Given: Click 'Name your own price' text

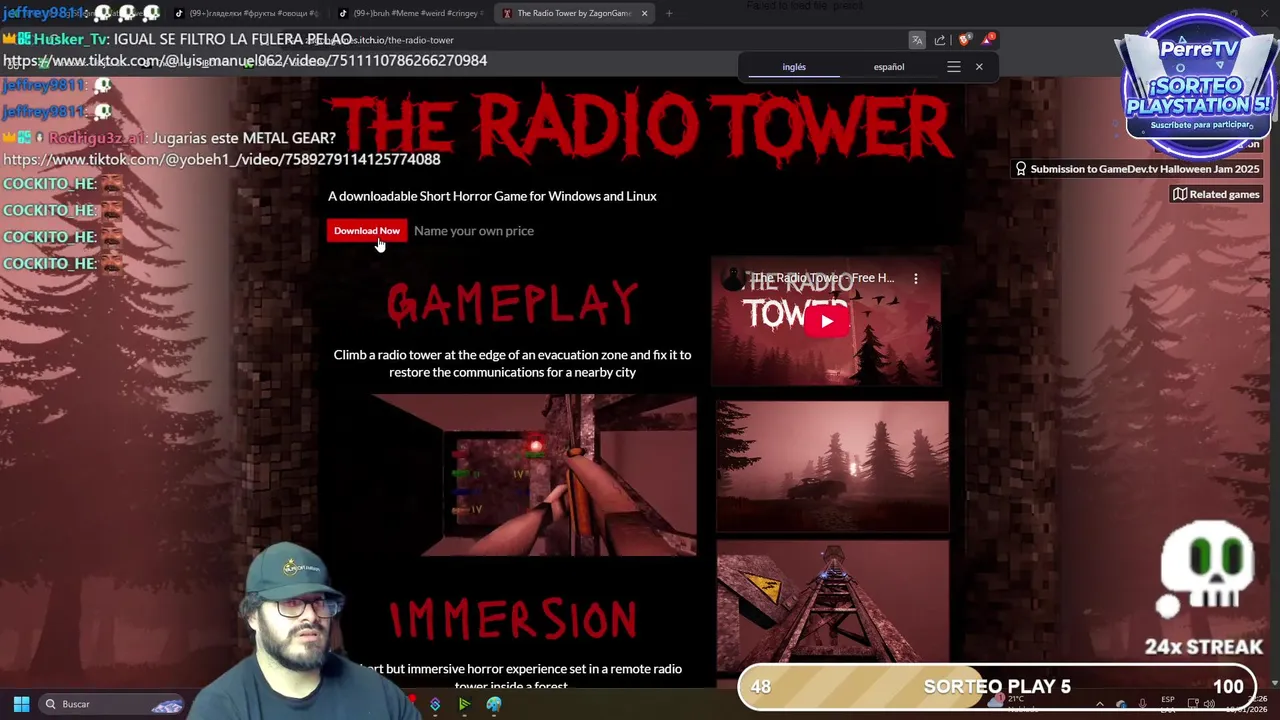Looking at the screenshot, I should tap(474, 231).
